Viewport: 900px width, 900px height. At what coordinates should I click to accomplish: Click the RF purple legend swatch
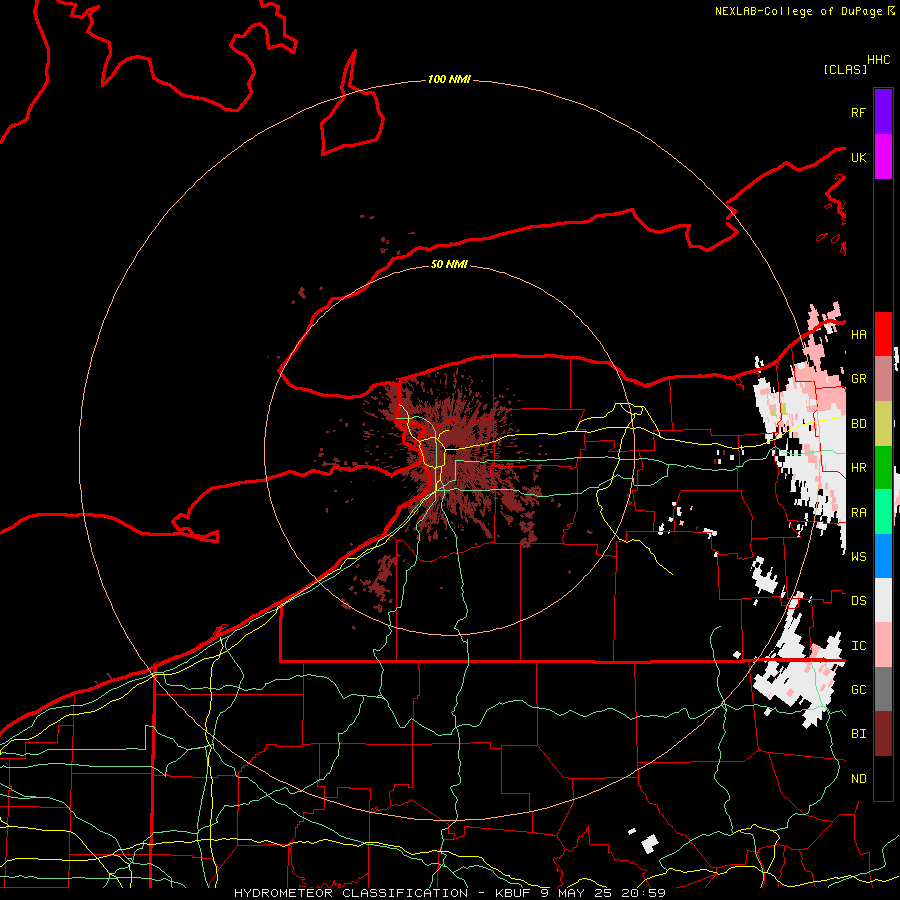click(883, 112)
